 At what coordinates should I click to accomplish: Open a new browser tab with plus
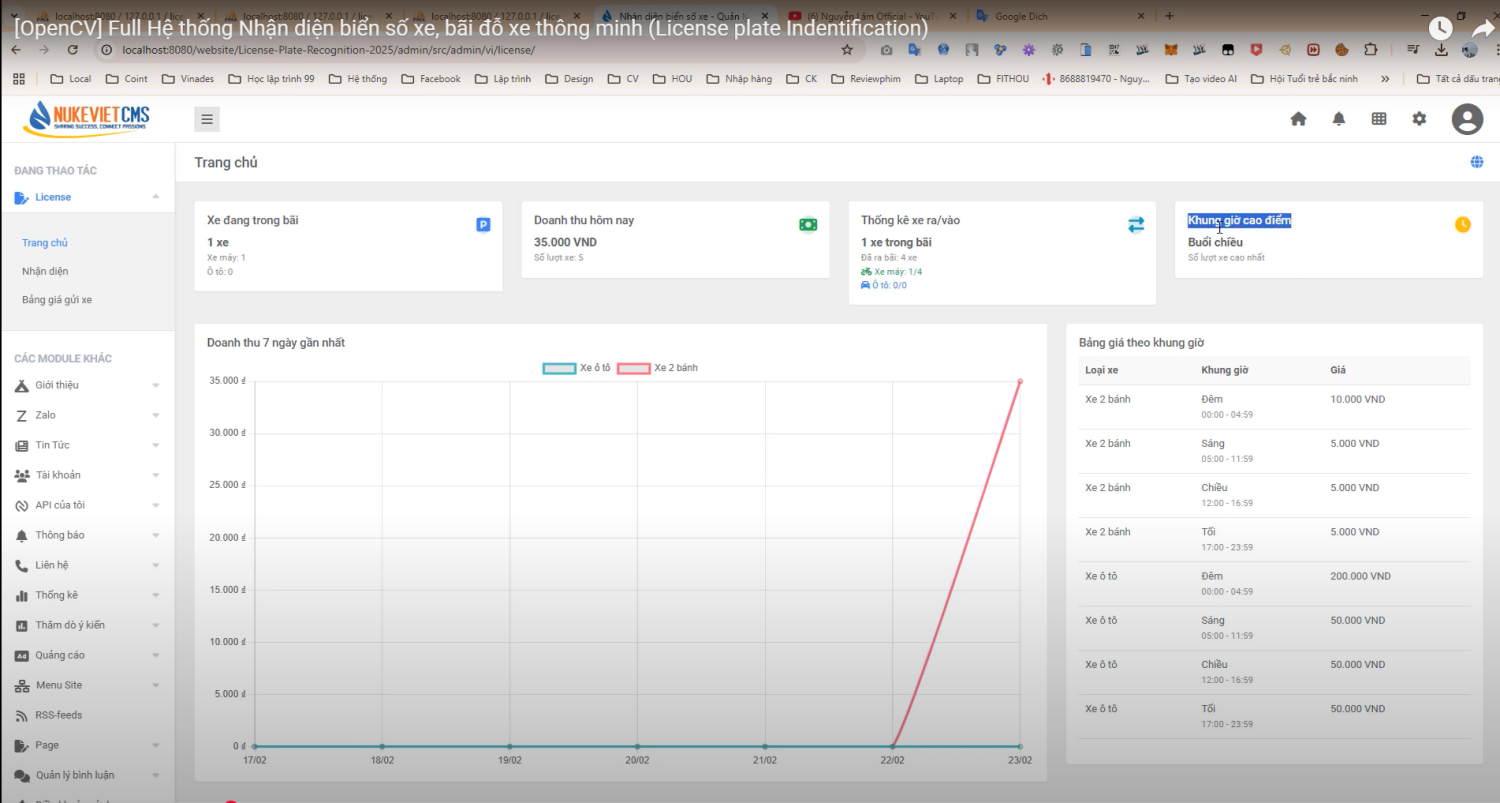coord(1170,16)
